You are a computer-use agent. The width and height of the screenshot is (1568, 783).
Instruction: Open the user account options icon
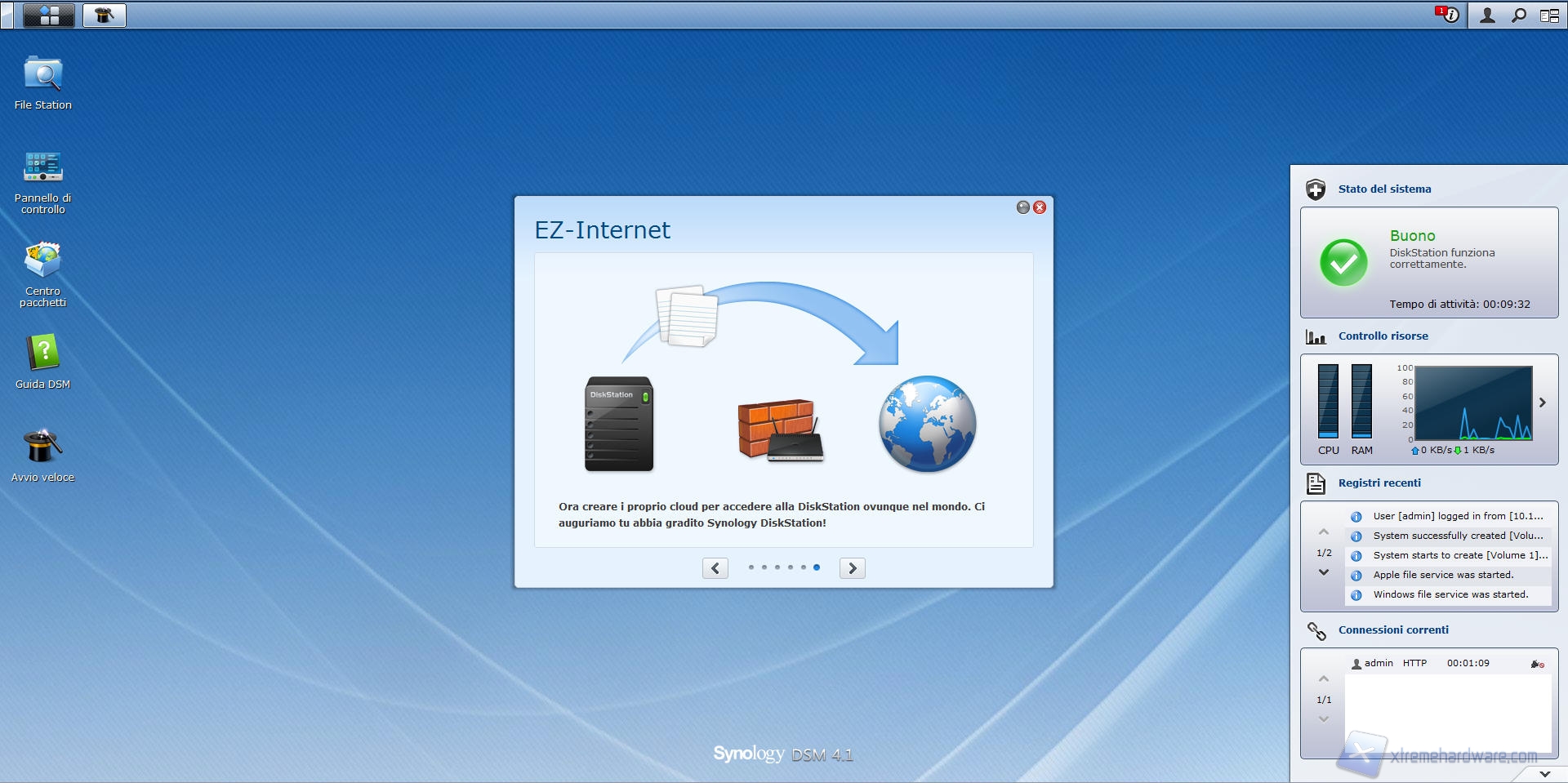click(1487, 16)
